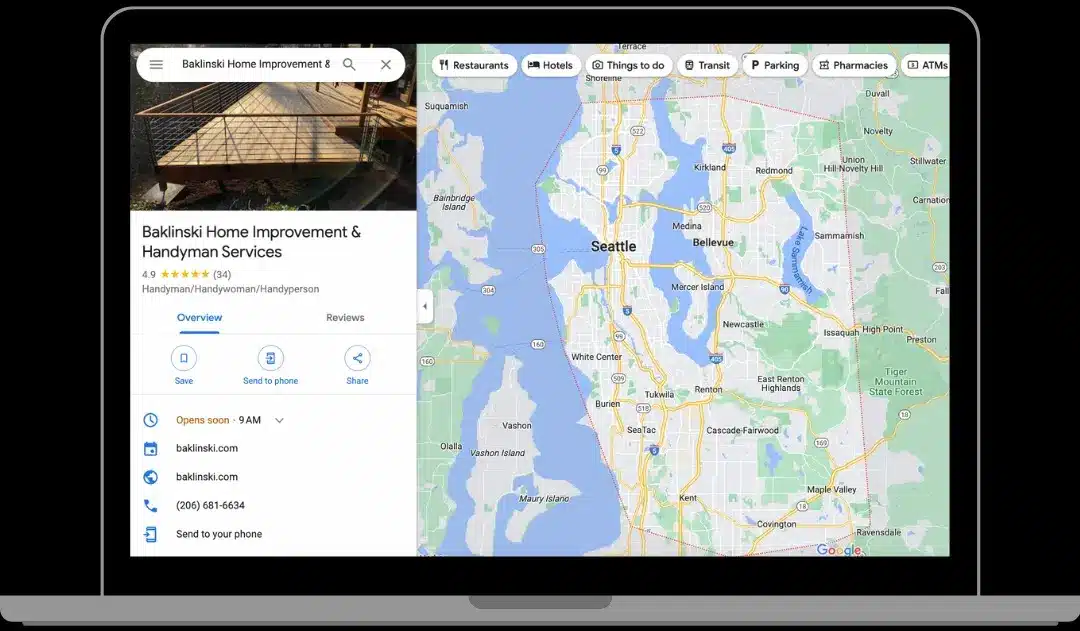Image resolution: width=1080 pixels, height=631 pixels.
Task: Click the Maple Valley map label
Action: pos(831,489)
